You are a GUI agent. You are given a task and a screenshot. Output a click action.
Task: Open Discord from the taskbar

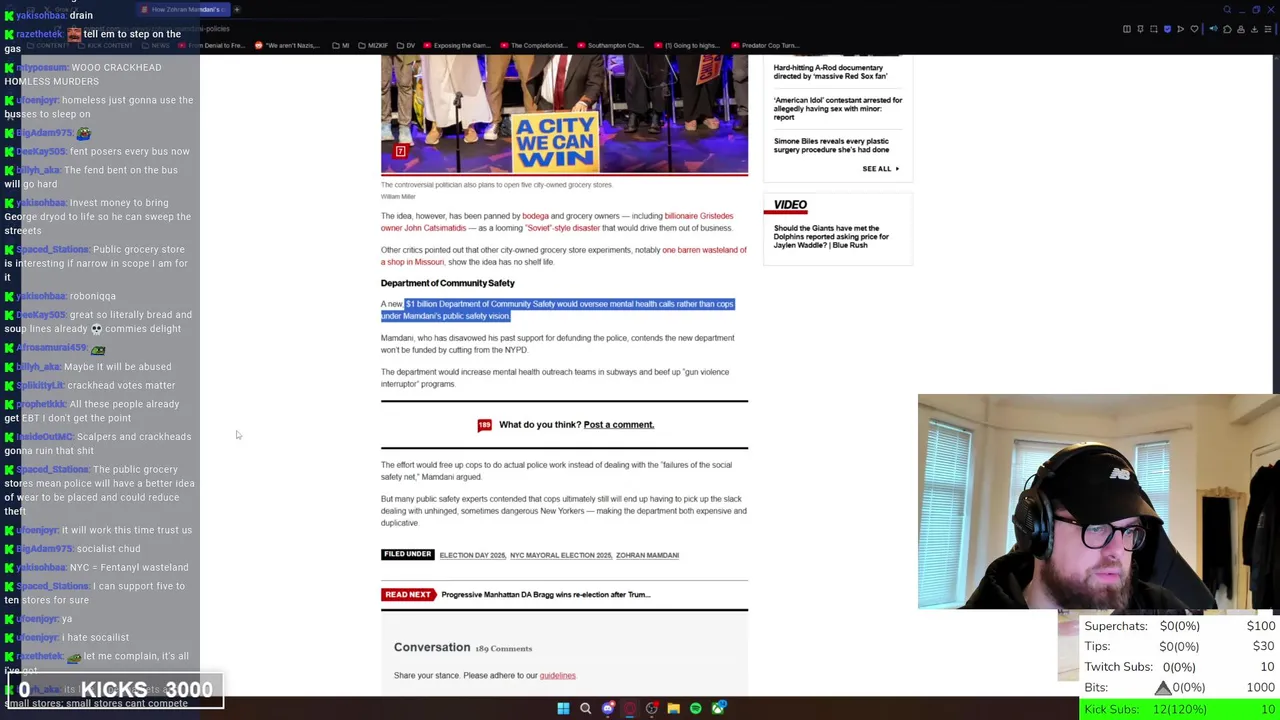(607, 709)
